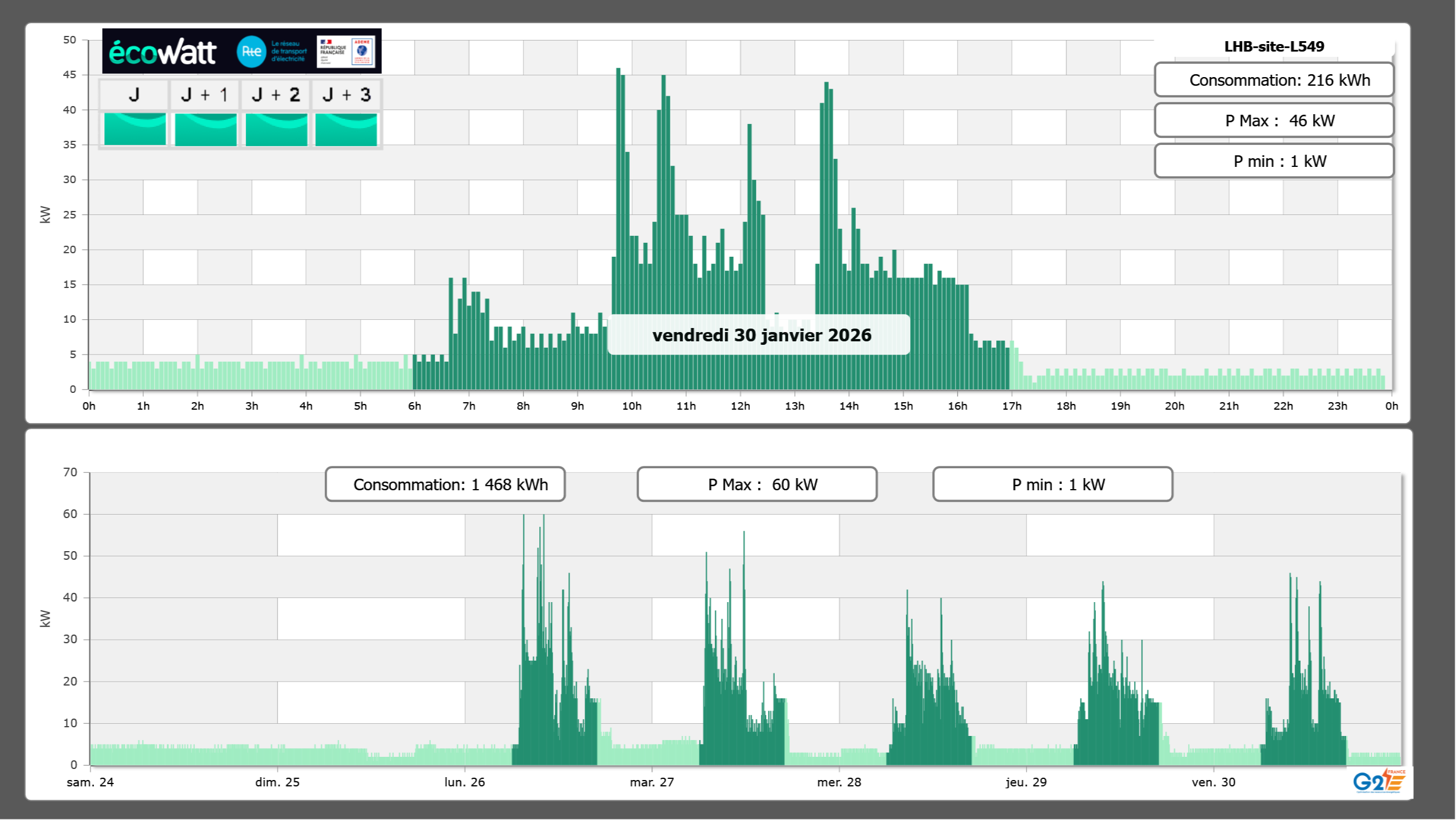Click the Consommation: 1 468 kWh box
Screen dimensions: 1456x820
click(x=445, y=484)
